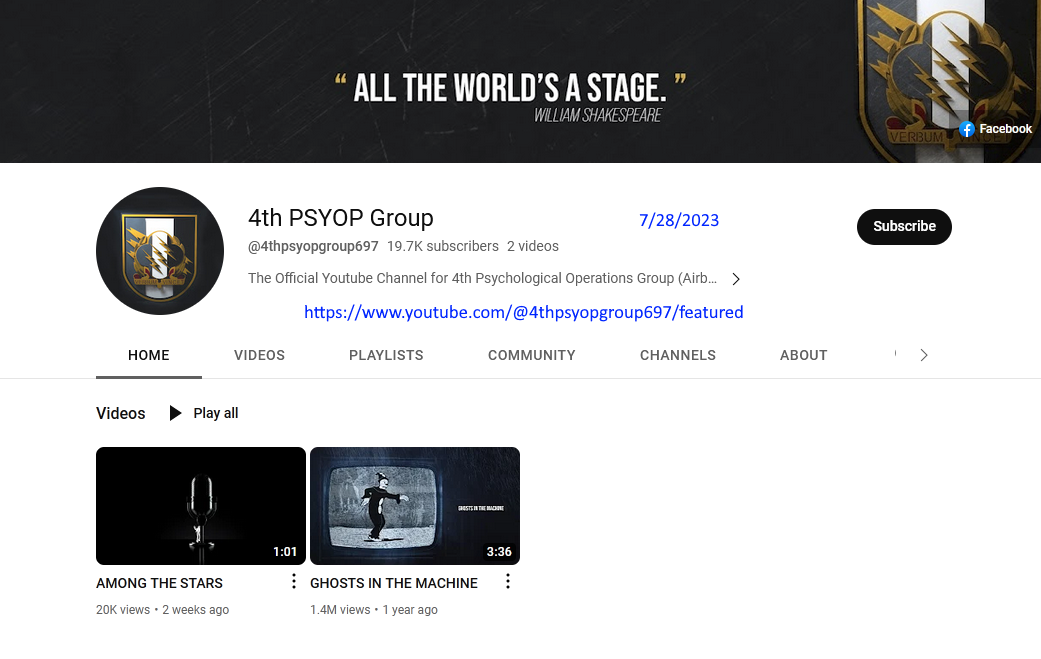Show more tabs with the right arrow
The height and width of the screenshot is (659, 1041).
click(x=923, y=355)
